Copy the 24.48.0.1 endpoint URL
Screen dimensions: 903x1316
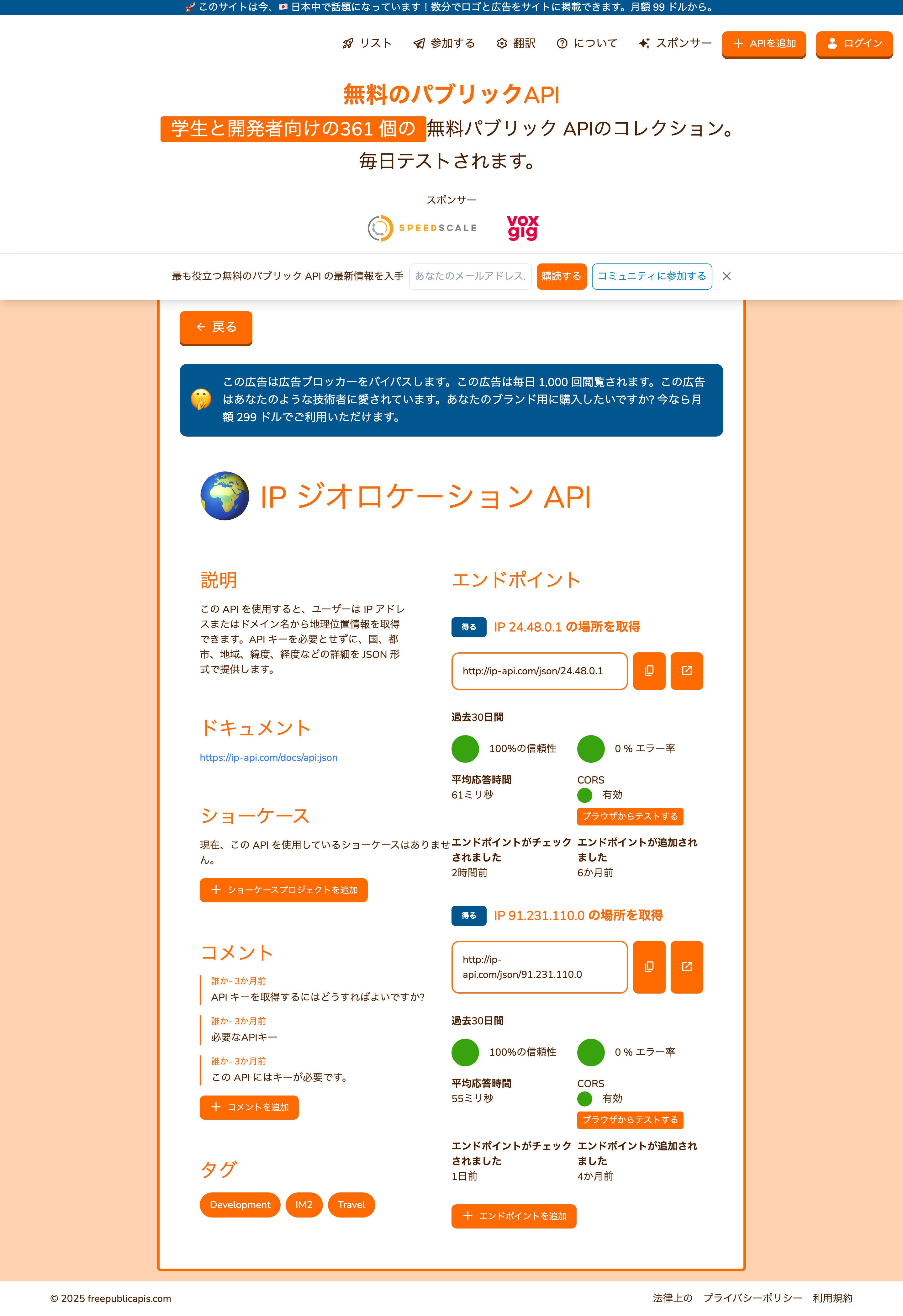pos(649,671)
